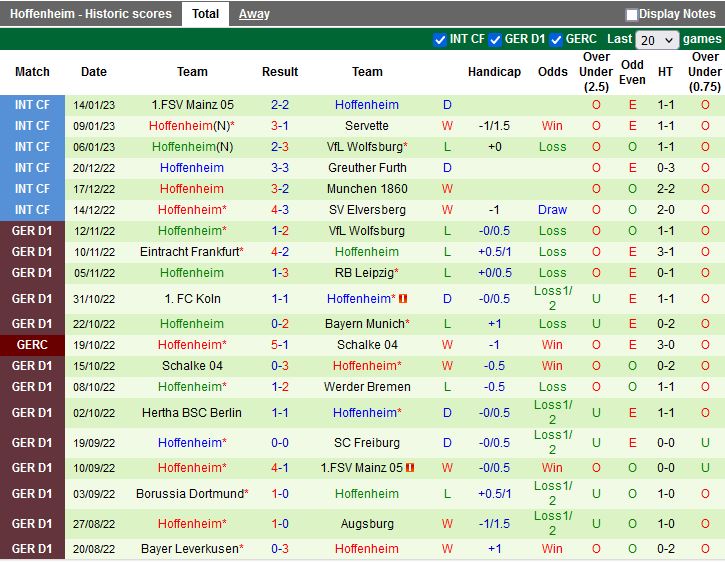Select the Total tab
This screenshot has width=725, height=563.
point(205,14)
